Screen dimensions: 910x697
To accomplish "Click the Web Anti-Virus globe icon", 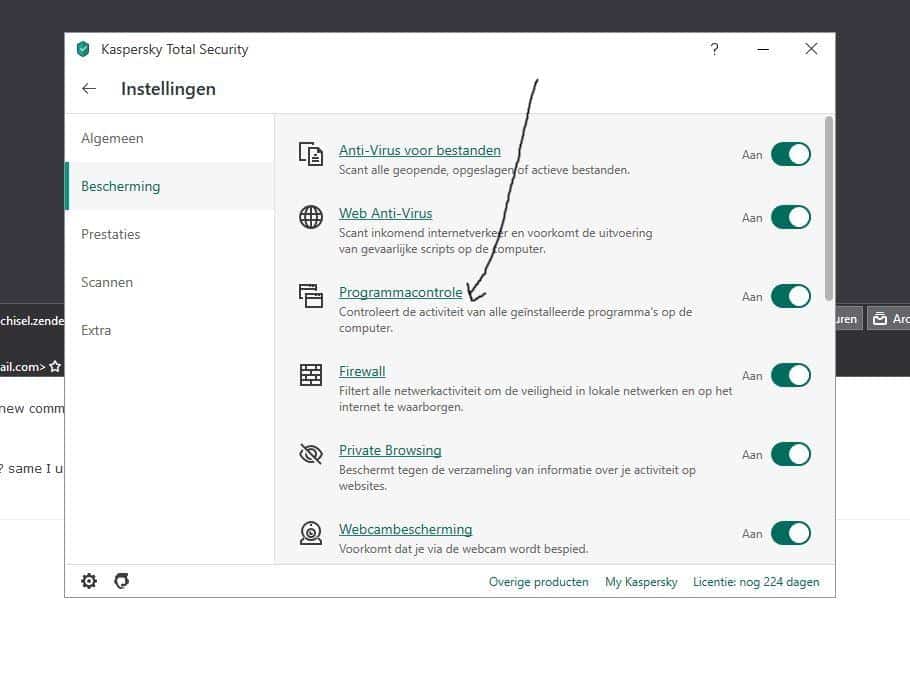I will pyautogui.click(x=311, y=217).
